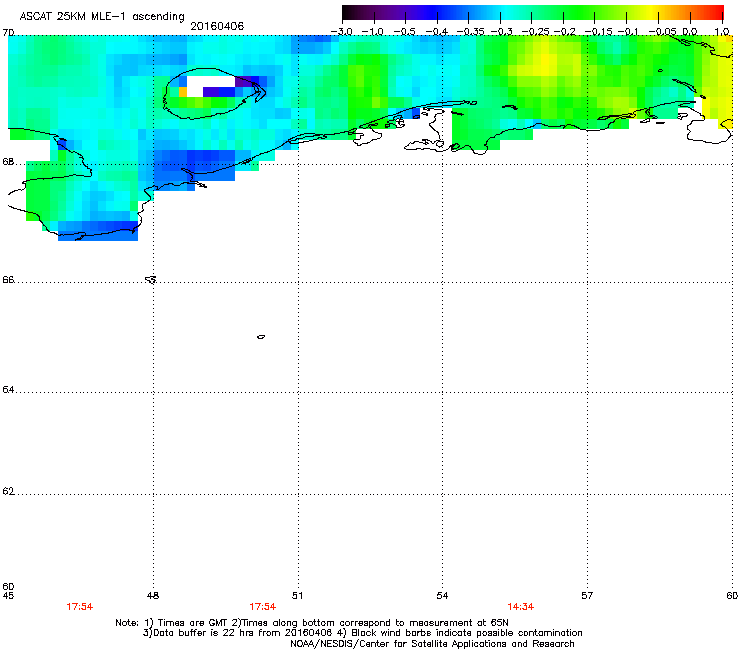Click the -3.0 color bar label
The image size is (740, 650).
(342, 32)
